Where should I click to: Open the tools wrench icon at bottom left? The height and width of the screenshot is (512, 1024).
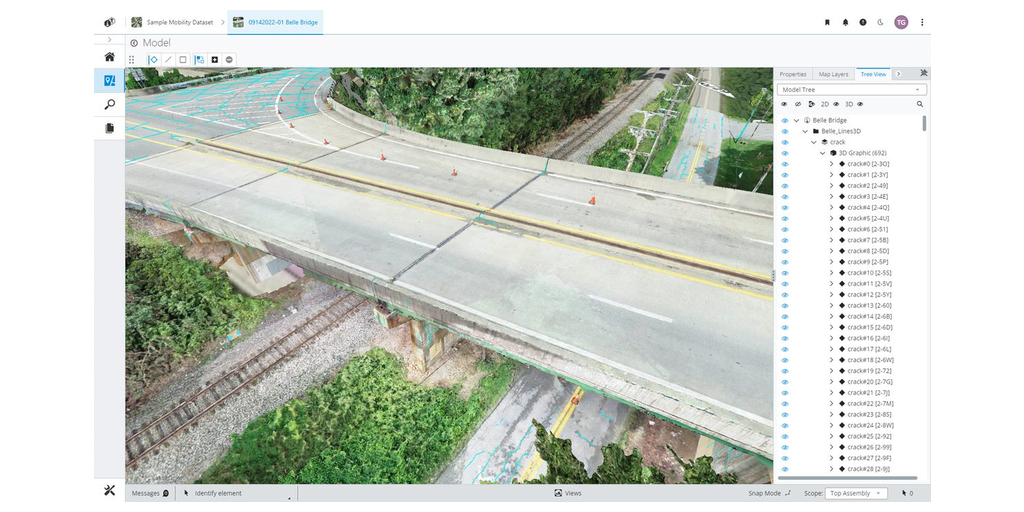pyautogui.click(x=109, y=490)
